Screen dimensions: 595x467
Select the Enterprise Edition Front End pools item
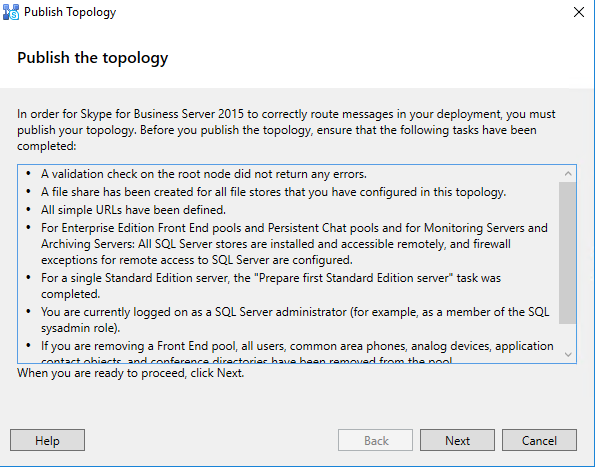coord(294,244)
